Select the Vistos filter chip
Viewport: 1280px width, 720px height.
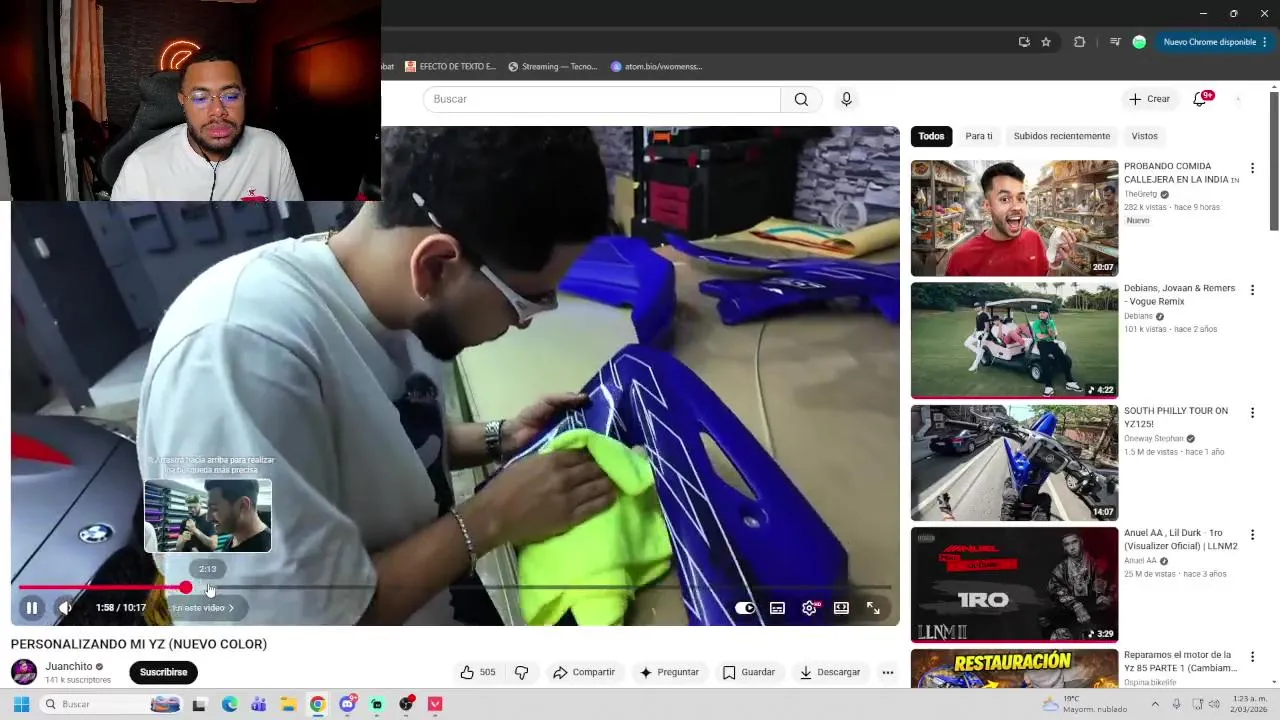pos(1144,136)
